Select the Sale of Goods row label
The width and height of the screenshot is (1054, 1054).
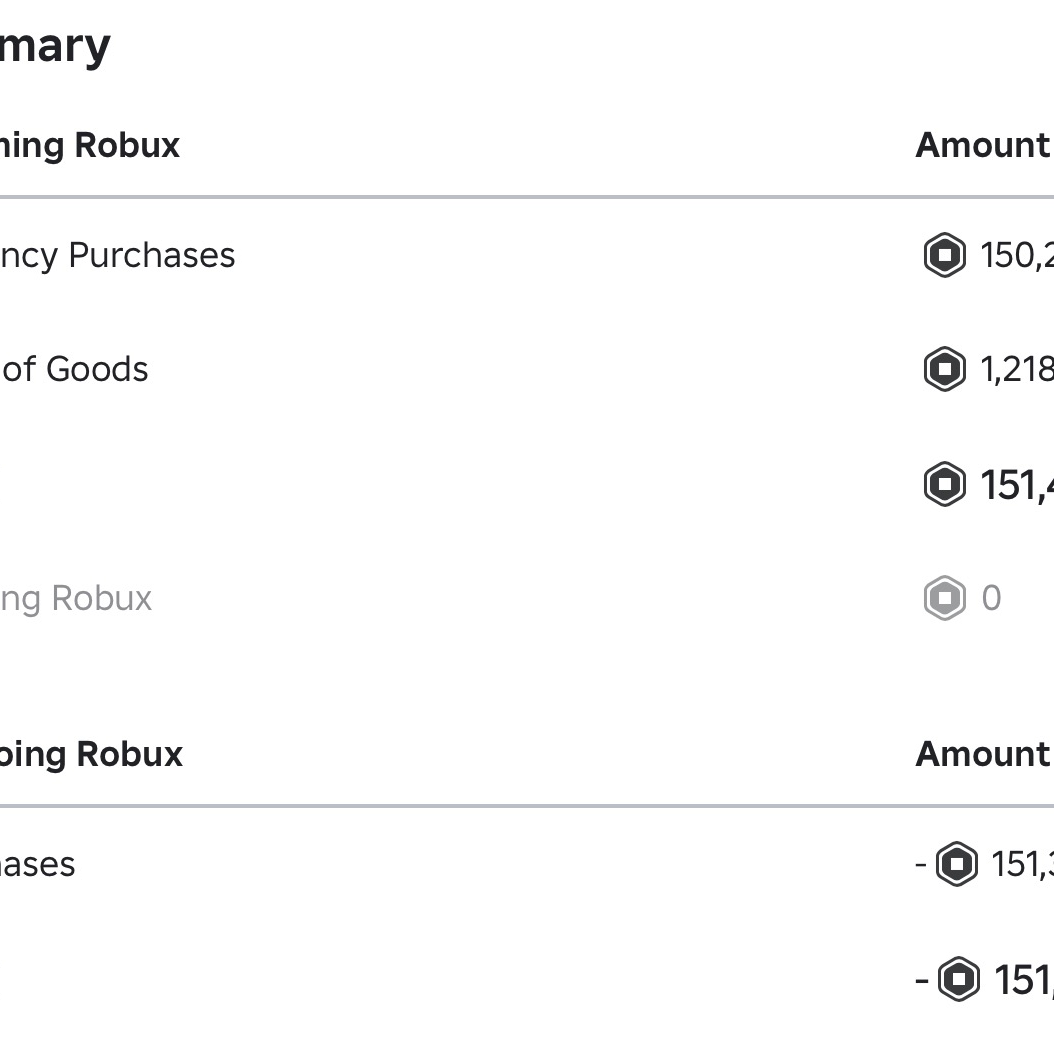coord(74,370)
